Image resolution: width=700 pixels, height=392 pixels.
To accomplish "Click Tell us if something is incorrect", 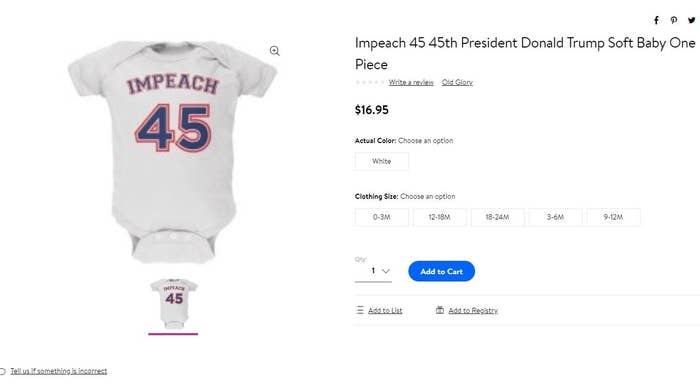I will 58,371.
